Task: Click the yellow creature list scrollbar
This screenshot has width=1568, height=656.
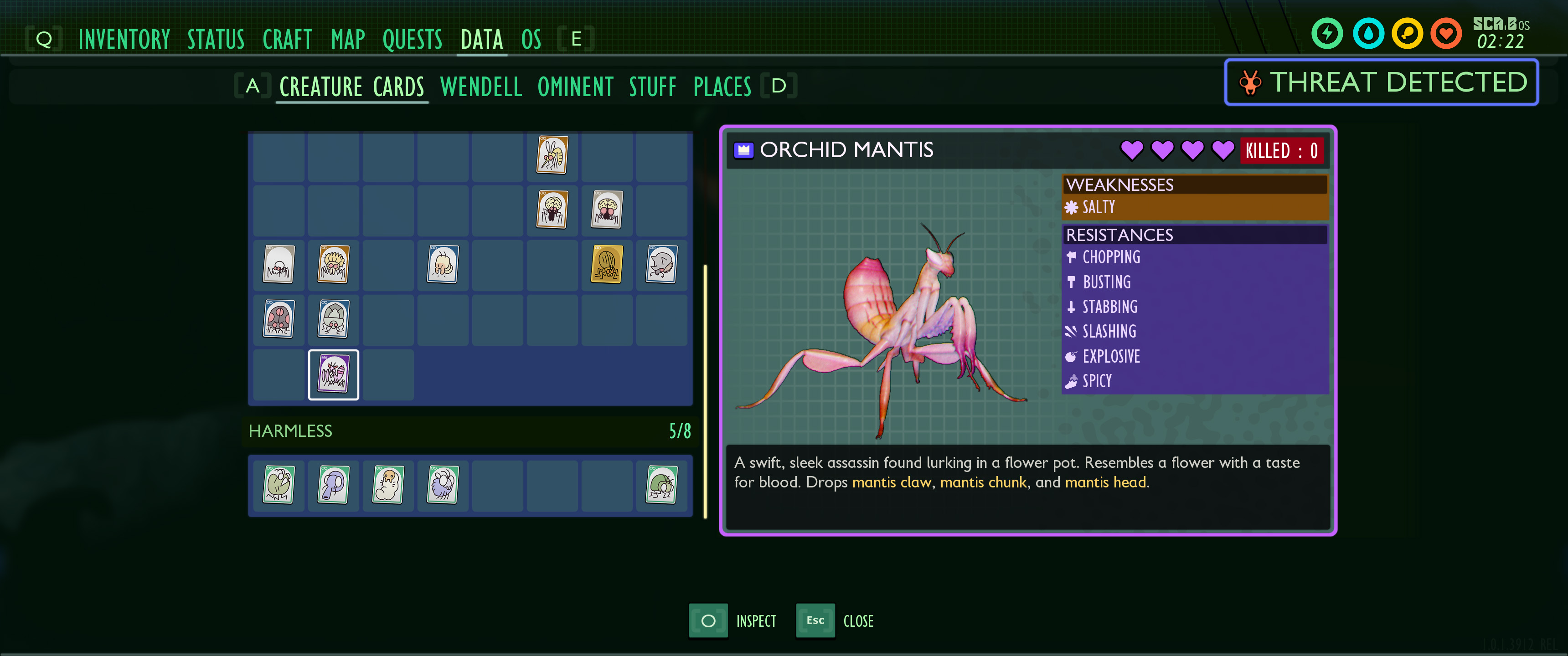Action: click(x=706, y=391)
